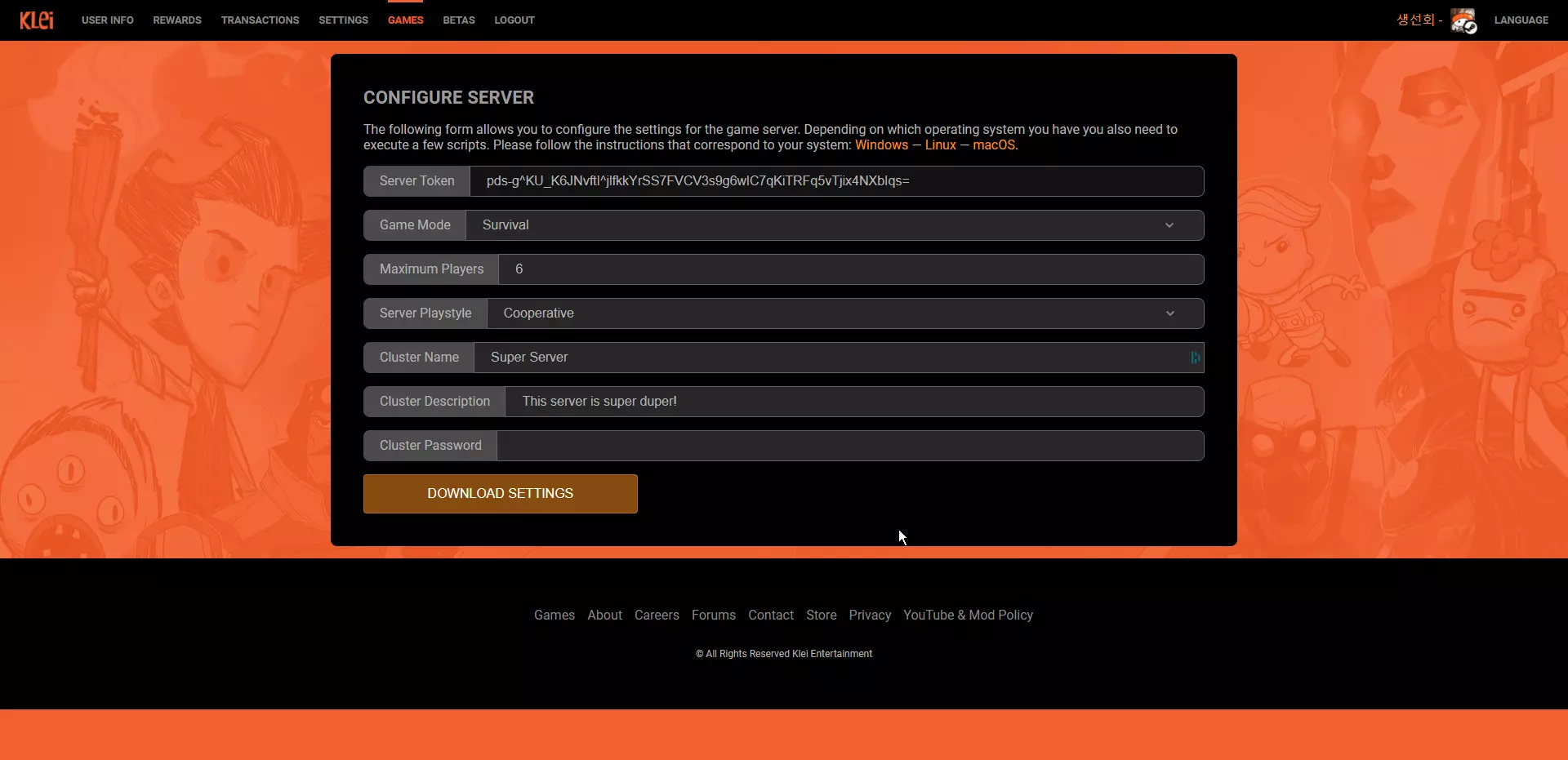Screen dimensions: 1568x760
Task: Edit the Cluster Name field
Action: pos(839,358)
